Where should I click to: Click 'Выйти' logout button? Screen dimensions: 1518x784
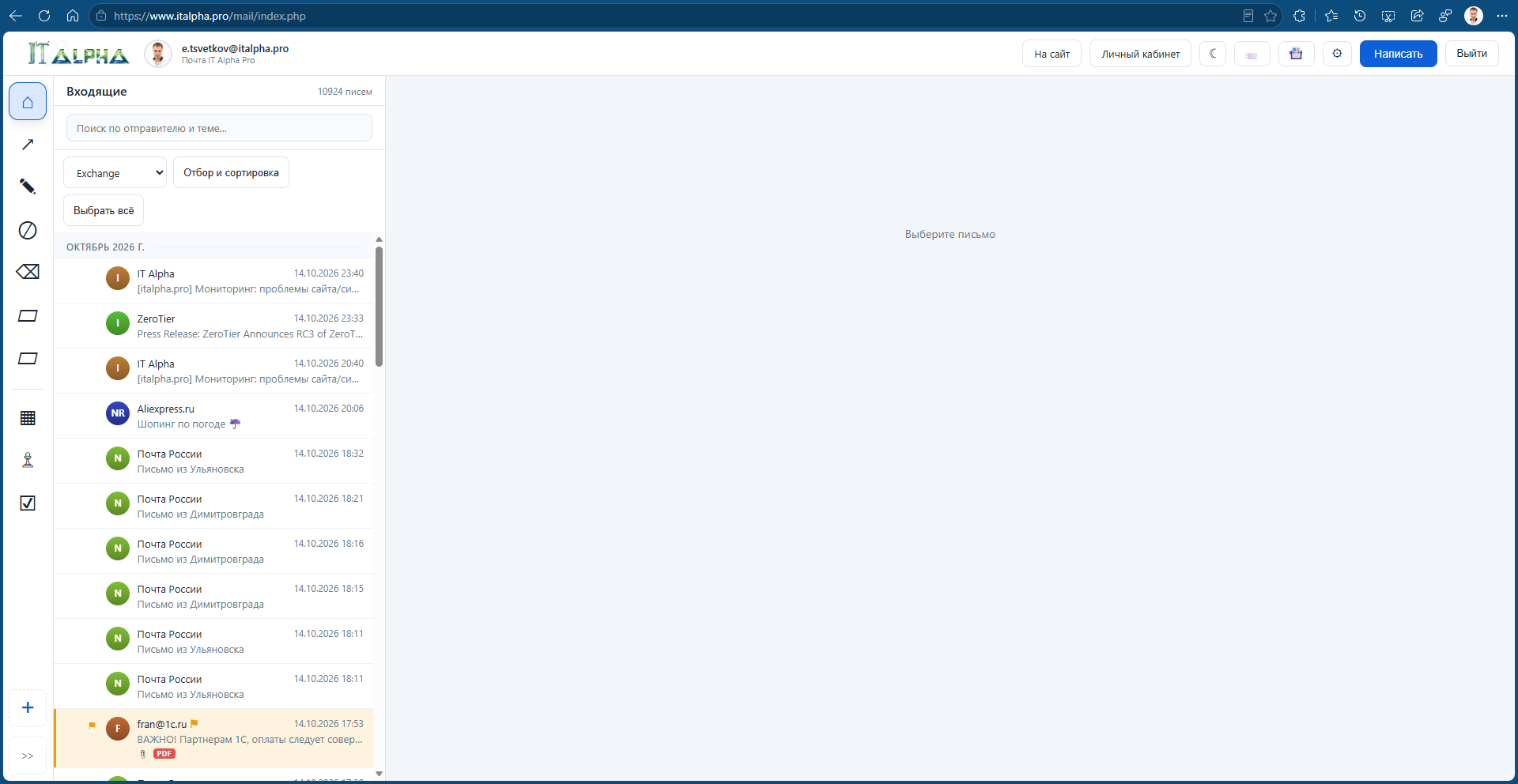coord(1471,54)
